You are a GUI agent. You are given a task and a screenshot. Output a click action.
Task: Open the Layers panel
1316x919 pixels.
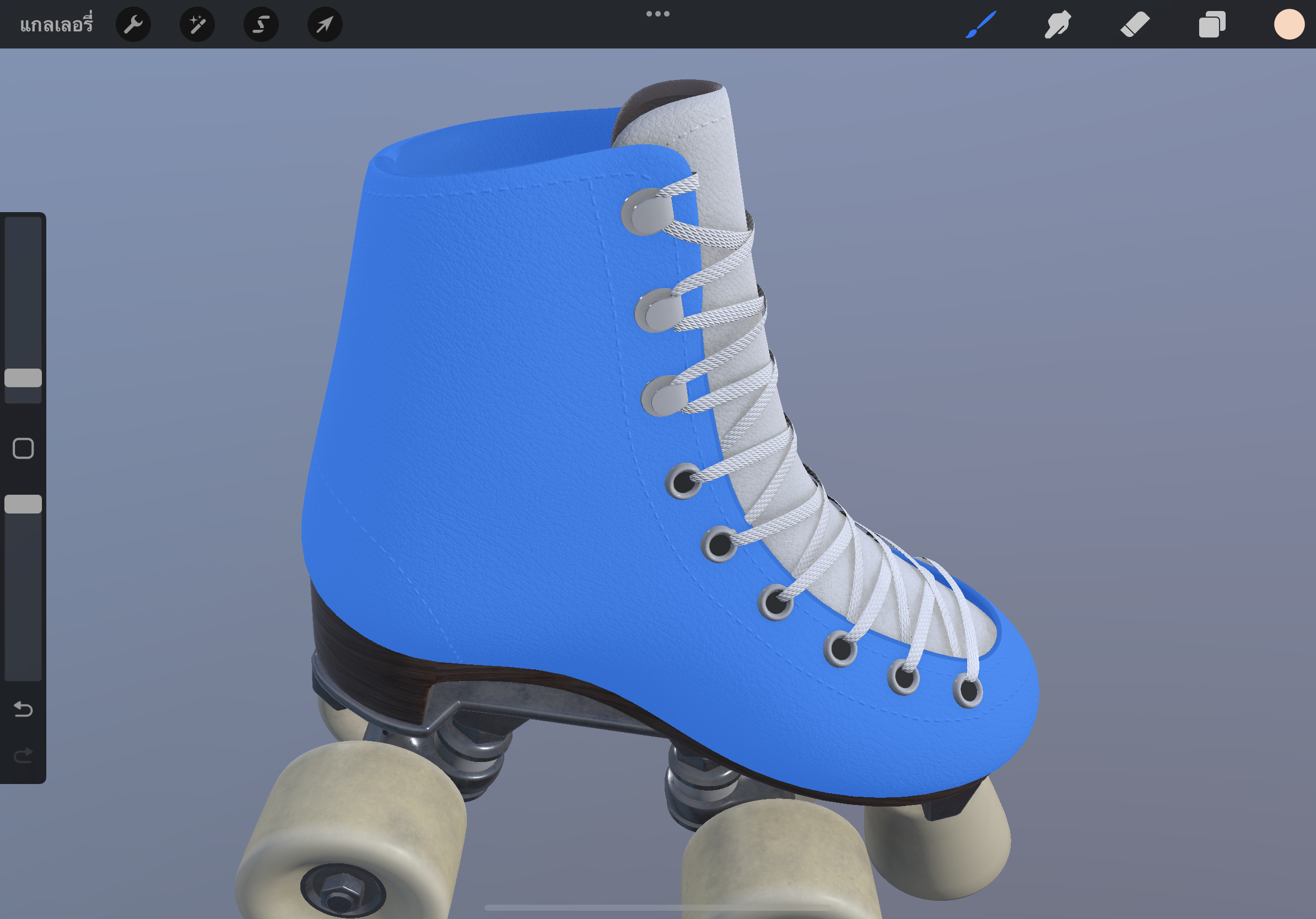(1212, 25)
